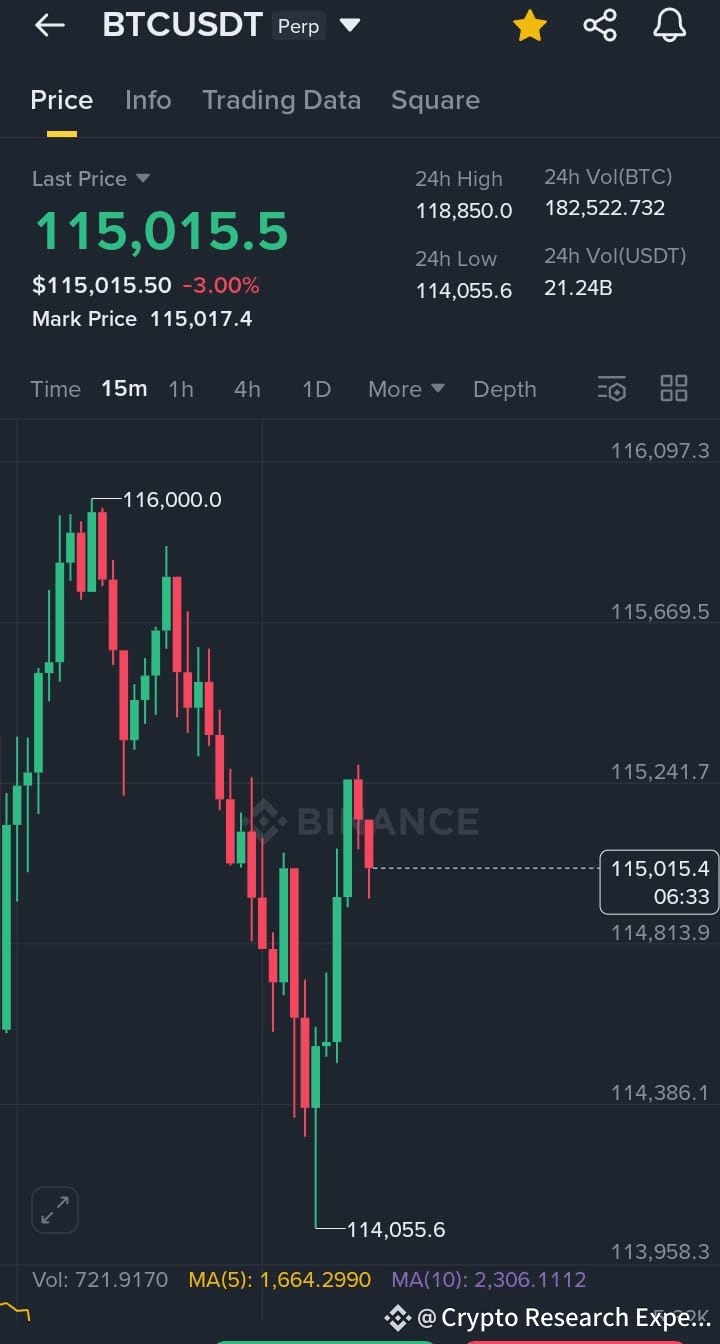Viewport: 720px width, 1344px height.
Task: Switch chart layout using the grid icon
Action: coord(673,389)
